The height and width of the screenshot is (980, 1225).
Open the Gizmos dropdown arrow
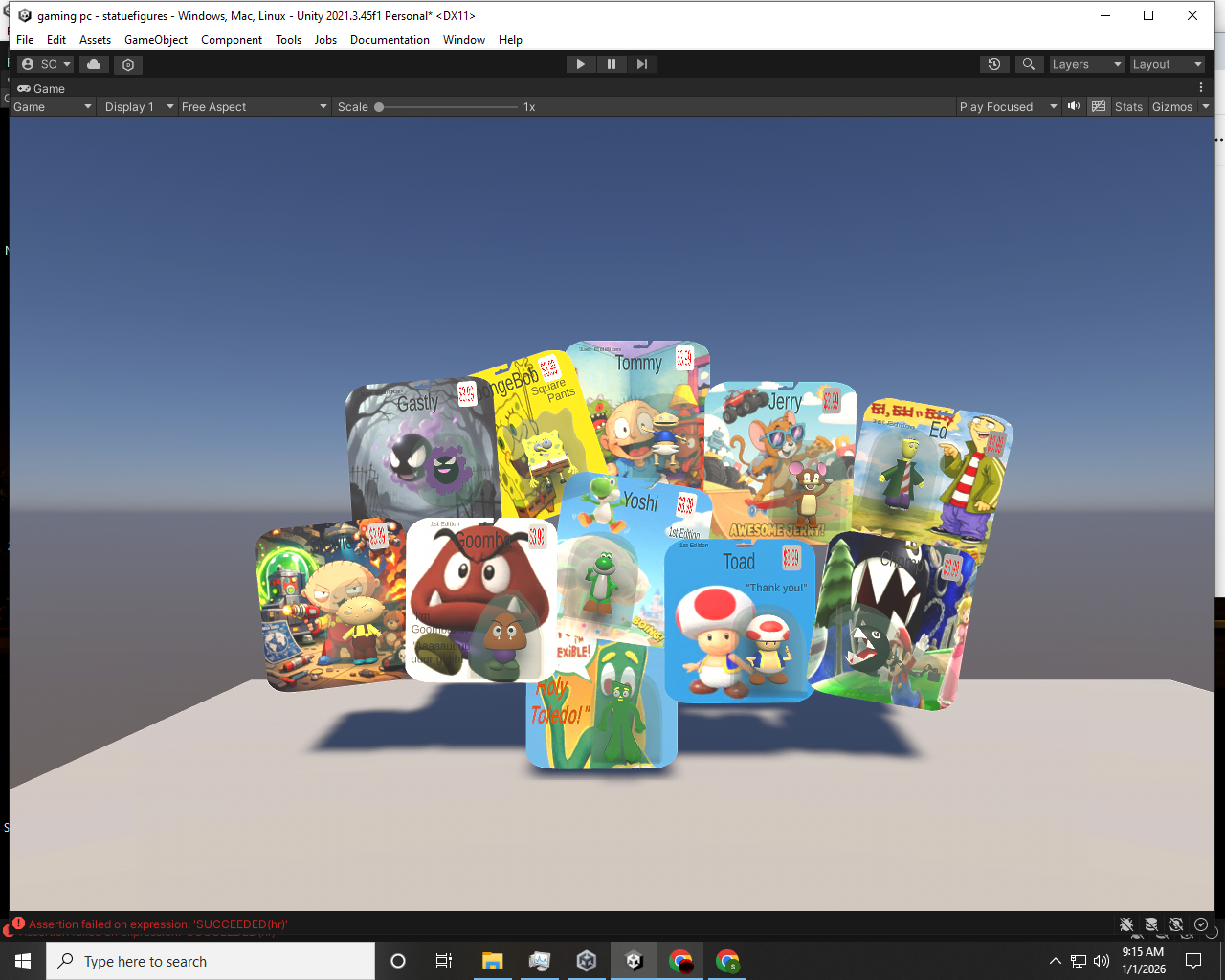(x=1206, y=106)
